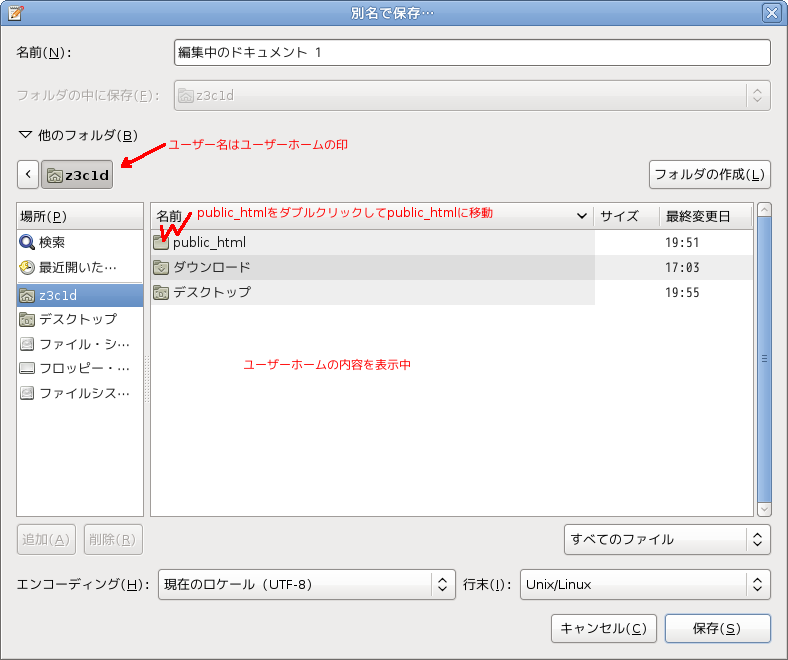Click the back arrow beside z3c1d path button
The width and height of the screenshot is (788, 660).
pyautogui.click(x=28, y=174)
